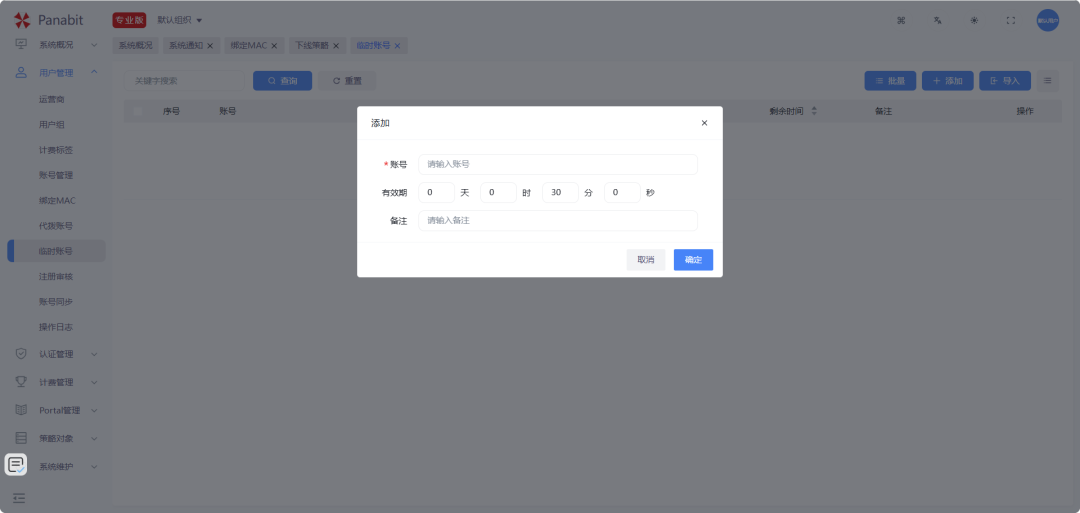Click the 用户管理 person icon in the sidebar
1080x513 pixels.
click(x=21, y=72)
